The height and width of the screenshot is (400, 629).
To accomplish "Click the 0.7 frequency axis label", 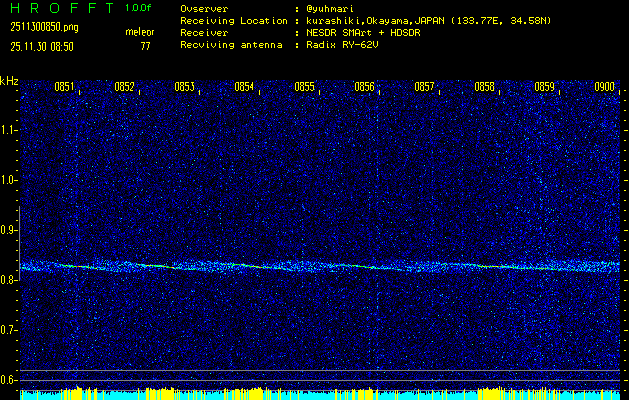I will pyautogui.click(x=9, y=330).
